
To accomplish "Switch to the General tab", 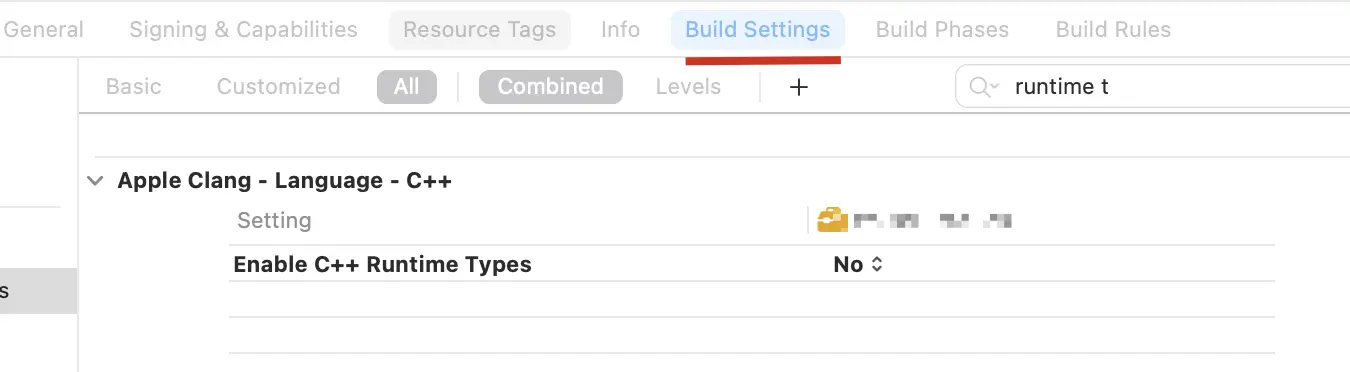I will click(x=44, y=30).
